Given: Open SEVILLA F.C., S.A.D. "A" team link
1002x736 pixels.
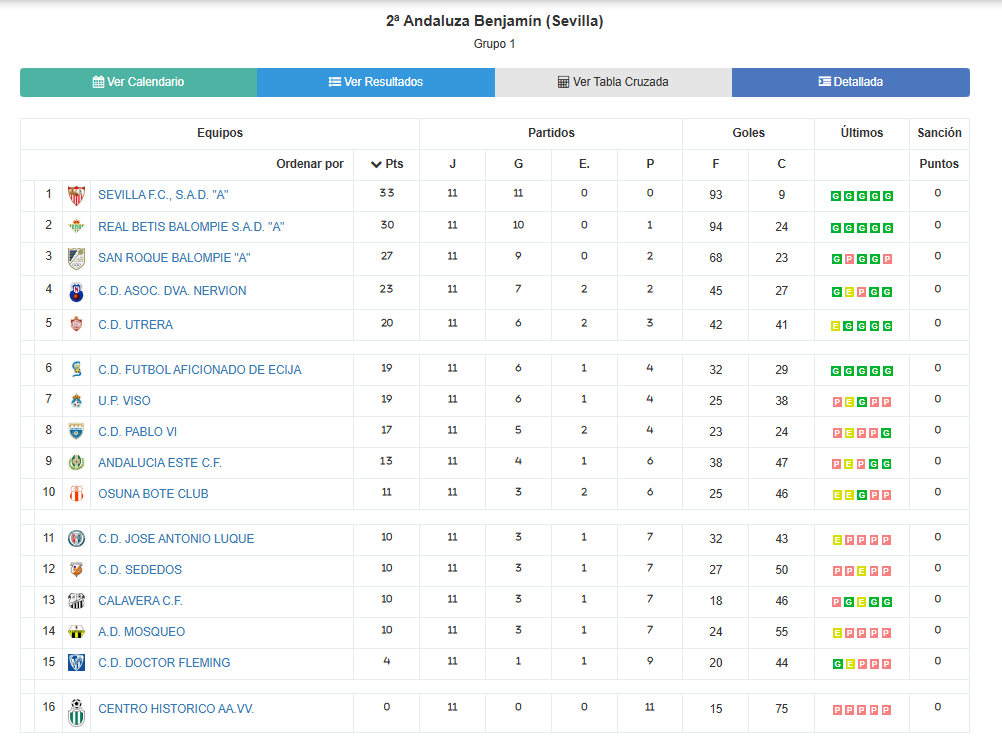Looking at the screenshot, I should (x=163, y=196).
